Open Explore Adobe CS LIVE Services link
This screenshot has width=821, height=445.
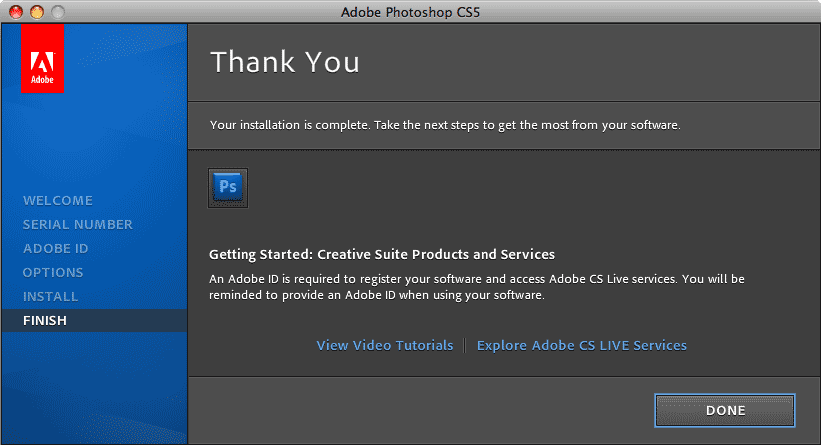[x=582, y=346]
